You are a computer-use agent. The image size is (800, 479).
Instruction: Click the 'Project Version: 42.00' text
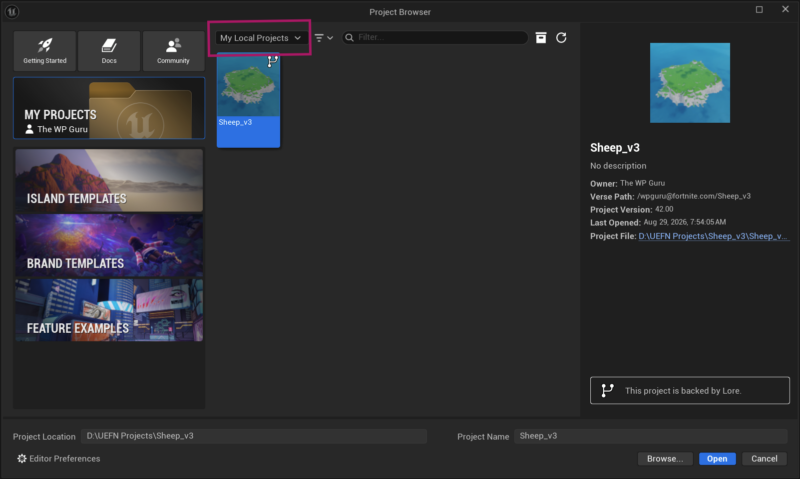click(632, 209)
